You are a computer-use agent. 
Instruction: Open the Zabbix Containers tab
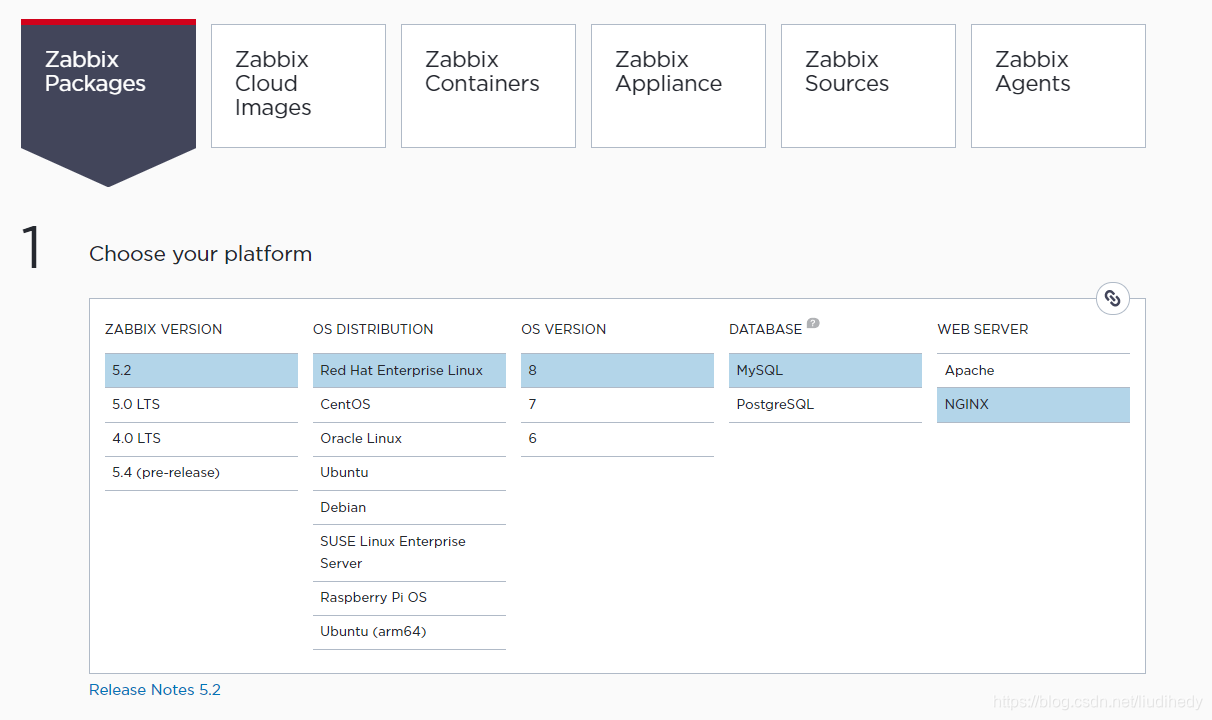coord(488,86)
